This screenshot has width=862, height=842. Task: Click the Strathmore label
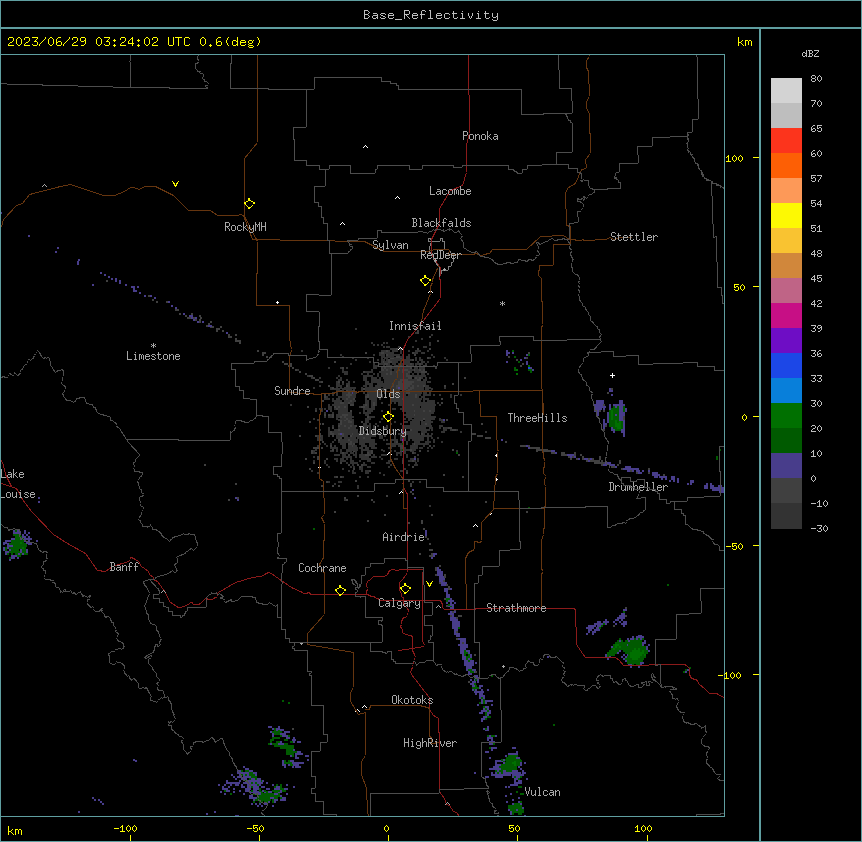(516, 608)
